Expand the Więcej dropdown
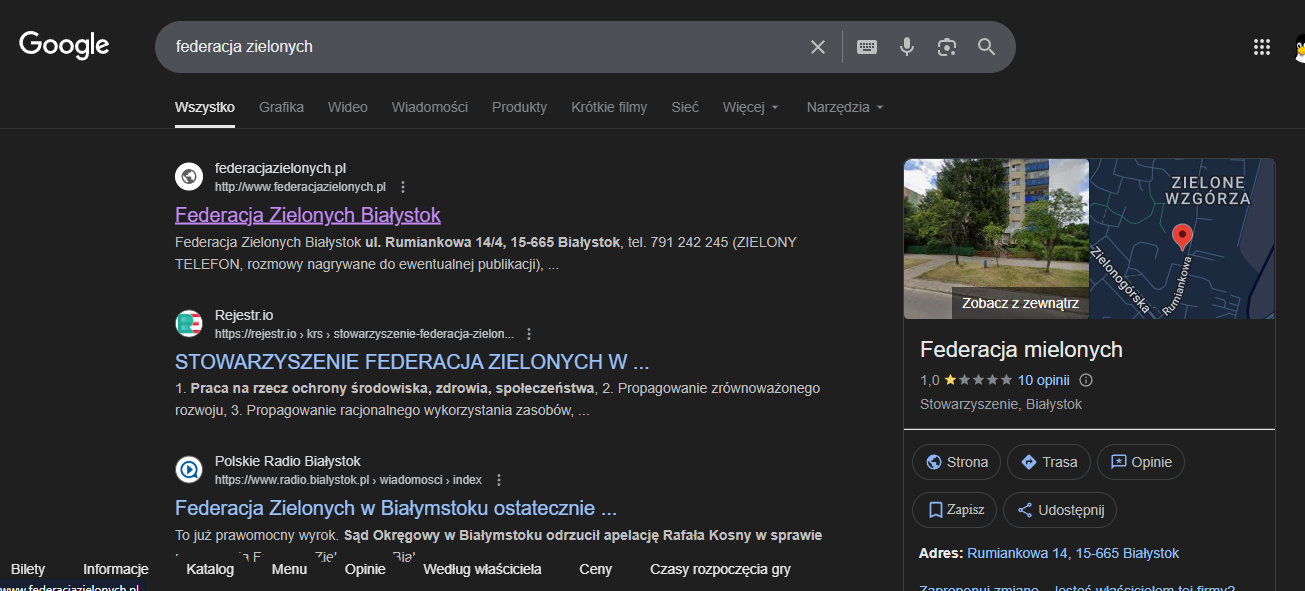This screenshot has height=591, width=1305. [750, 107]
